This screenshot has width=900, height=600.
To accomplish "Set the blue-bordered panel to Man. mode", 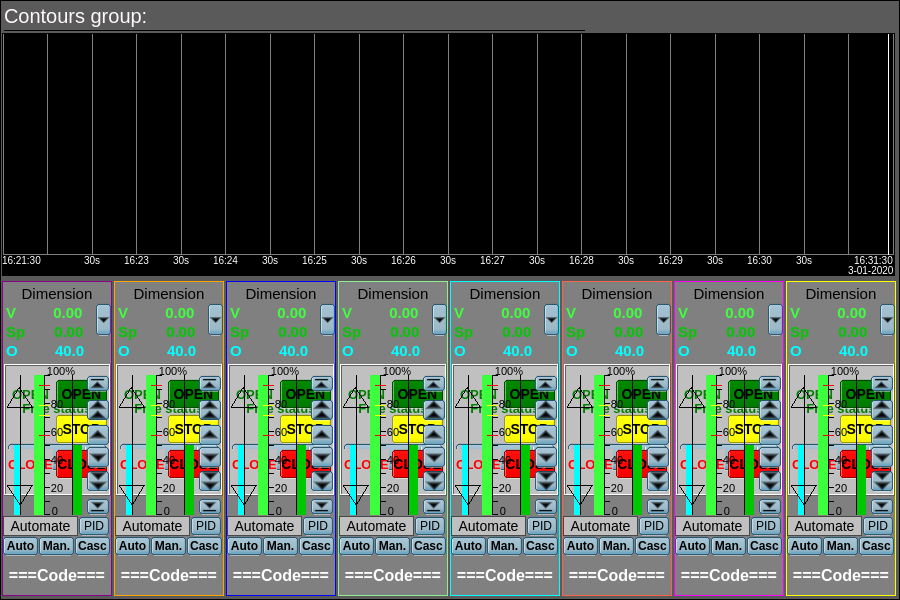I will point(279,546).
